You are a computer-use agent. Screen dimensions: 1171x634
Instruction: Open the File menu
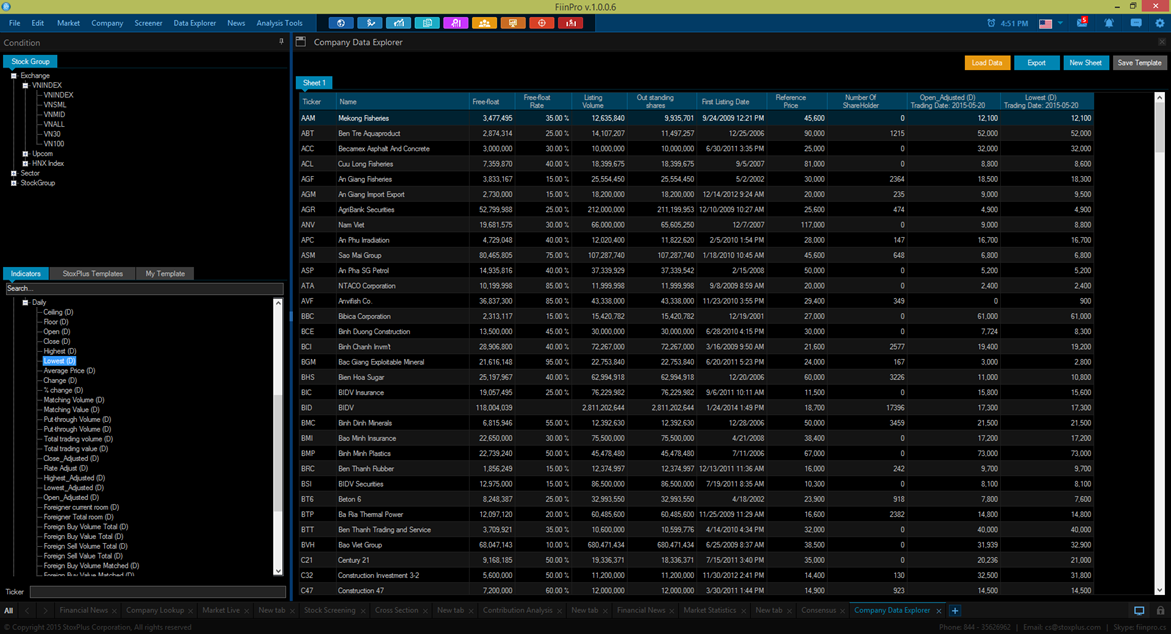14,23
